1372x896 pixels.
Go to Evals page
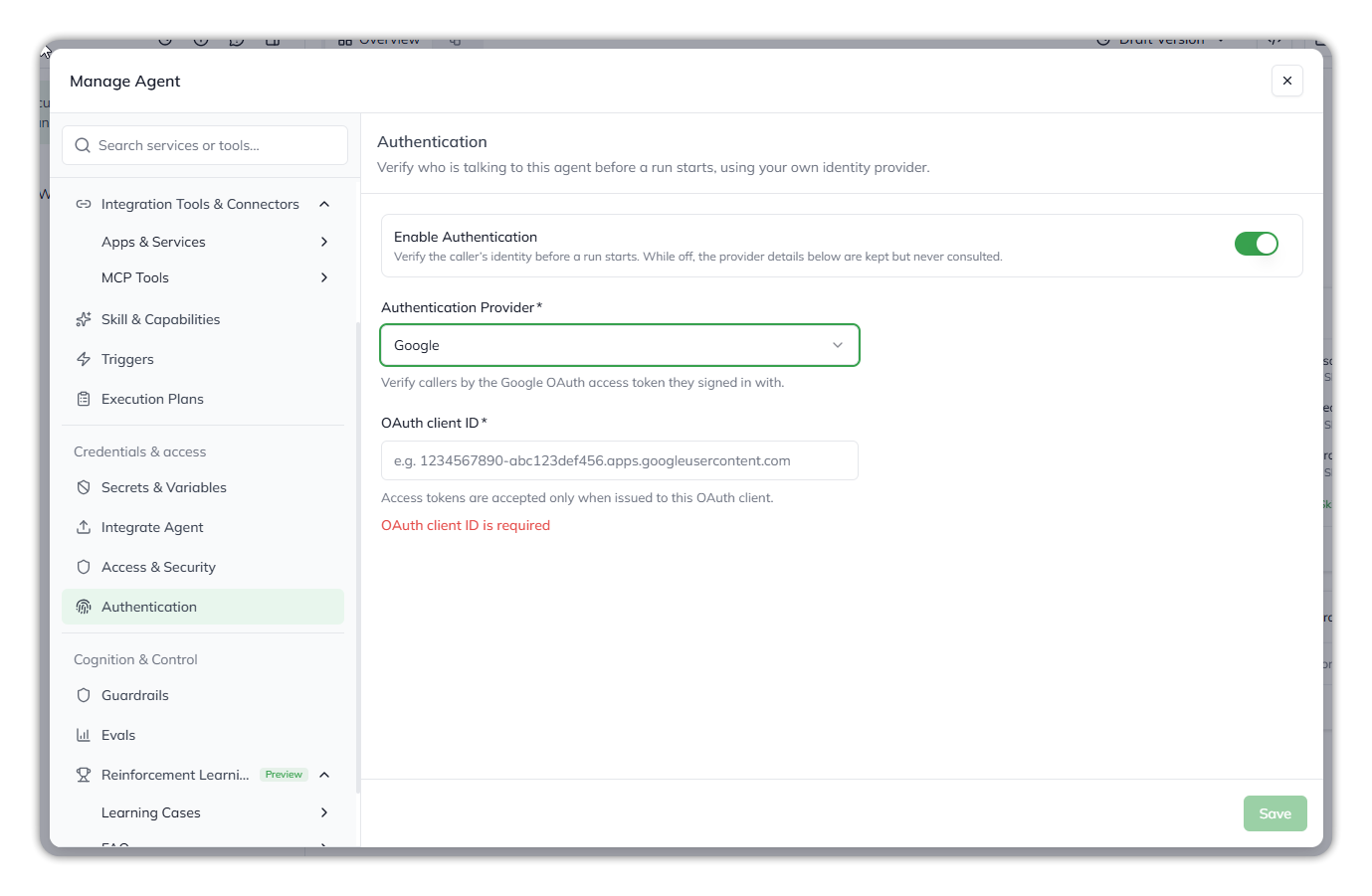coord(203,735)
